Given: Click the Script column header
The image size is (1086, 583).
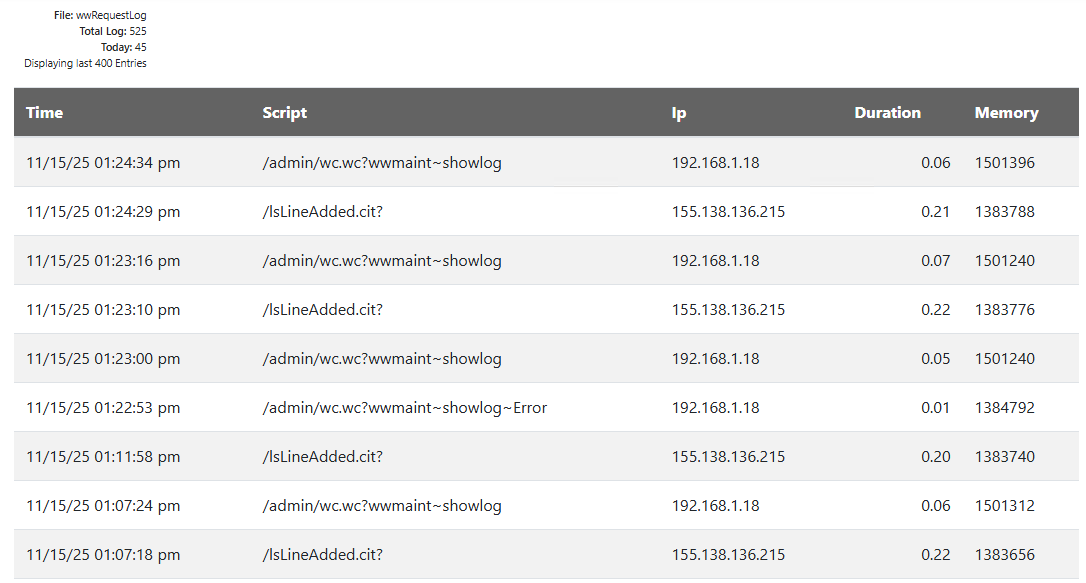Looking at the screenshot, I should click(285, 113).
